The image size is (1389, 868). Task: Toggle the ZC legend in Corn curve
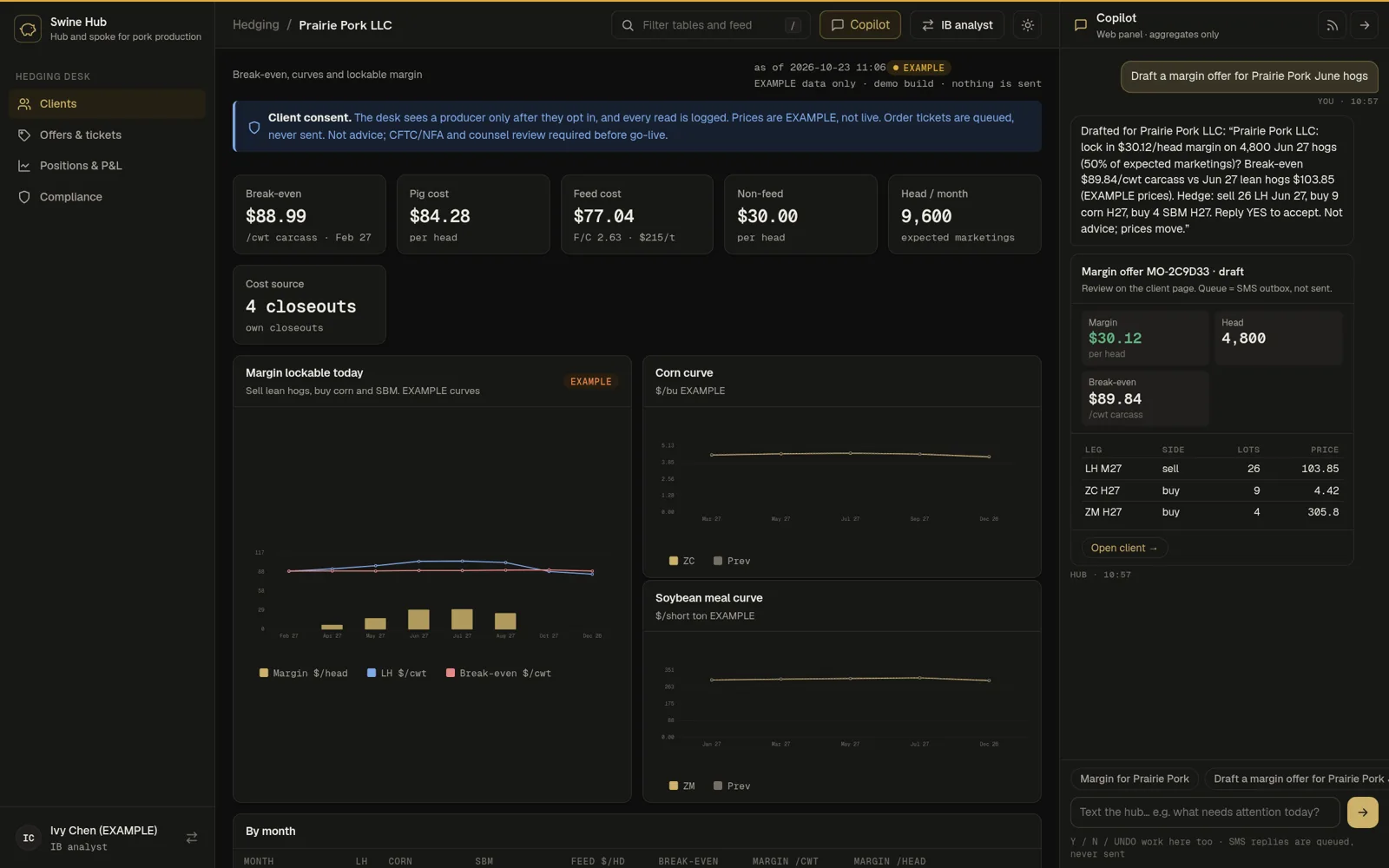(682, 562)
